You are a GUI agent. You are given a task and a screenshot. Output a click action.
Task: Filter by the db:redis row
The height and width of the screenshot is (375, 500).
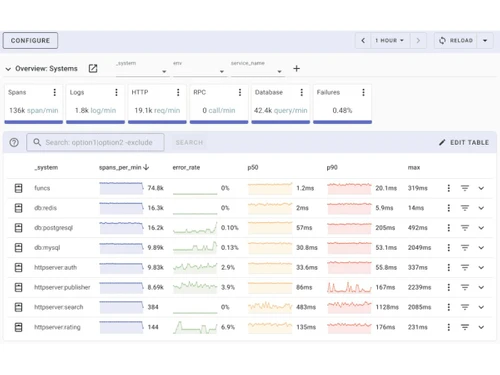point(465,208)
